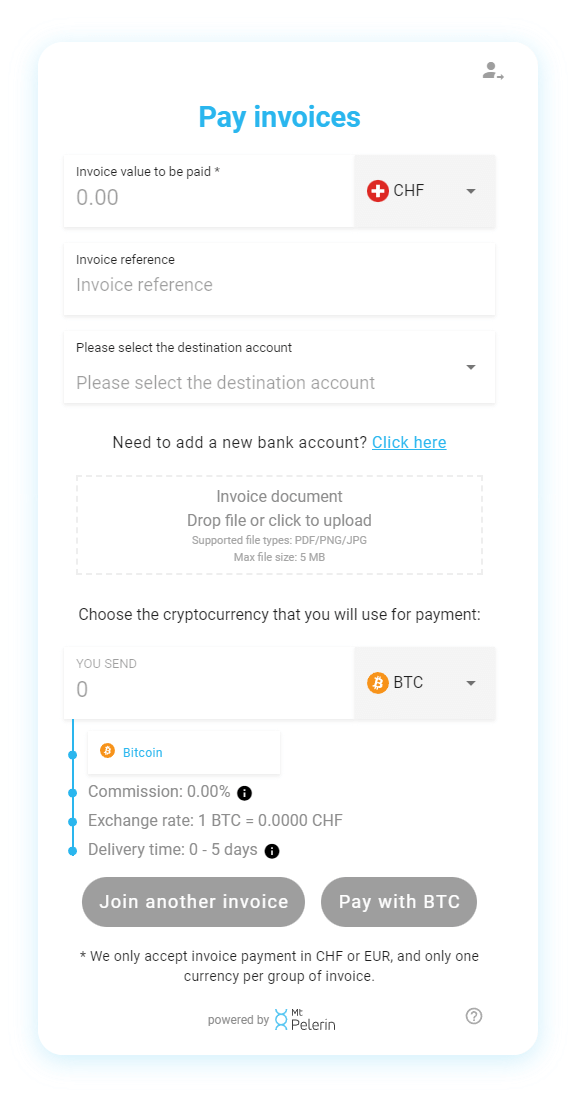Click the Join another invoice button
The height and width of the screenshot is (1097, 576).
pos(193,901)
